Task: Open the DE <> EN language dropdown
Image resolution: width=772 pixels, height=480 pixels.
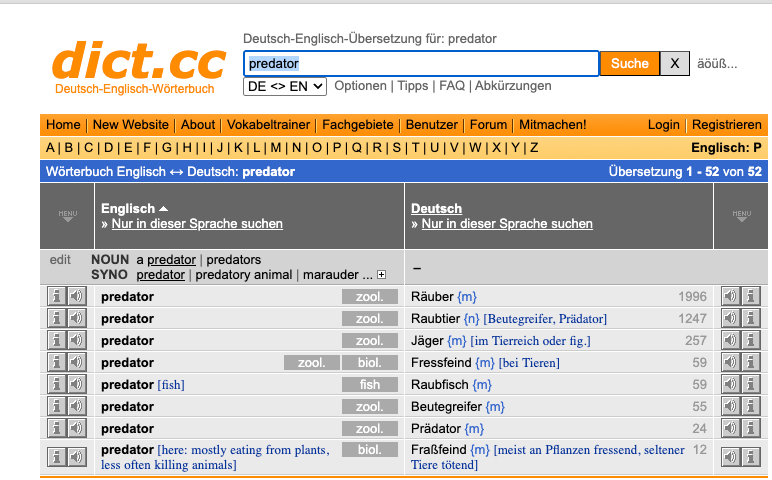Action: (x=285, y=86)
